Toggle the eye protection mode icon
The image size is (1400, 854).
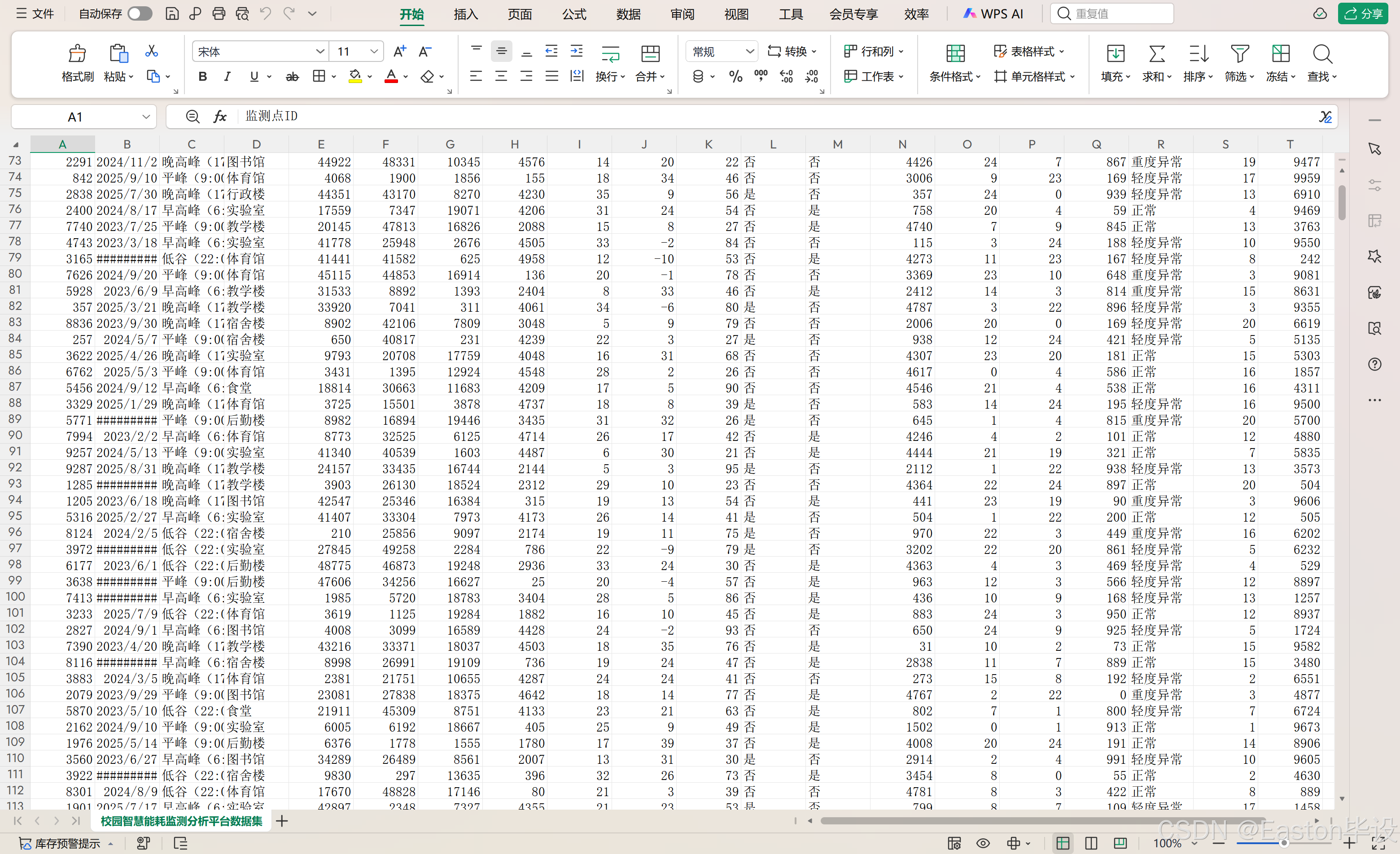point(983,843)
